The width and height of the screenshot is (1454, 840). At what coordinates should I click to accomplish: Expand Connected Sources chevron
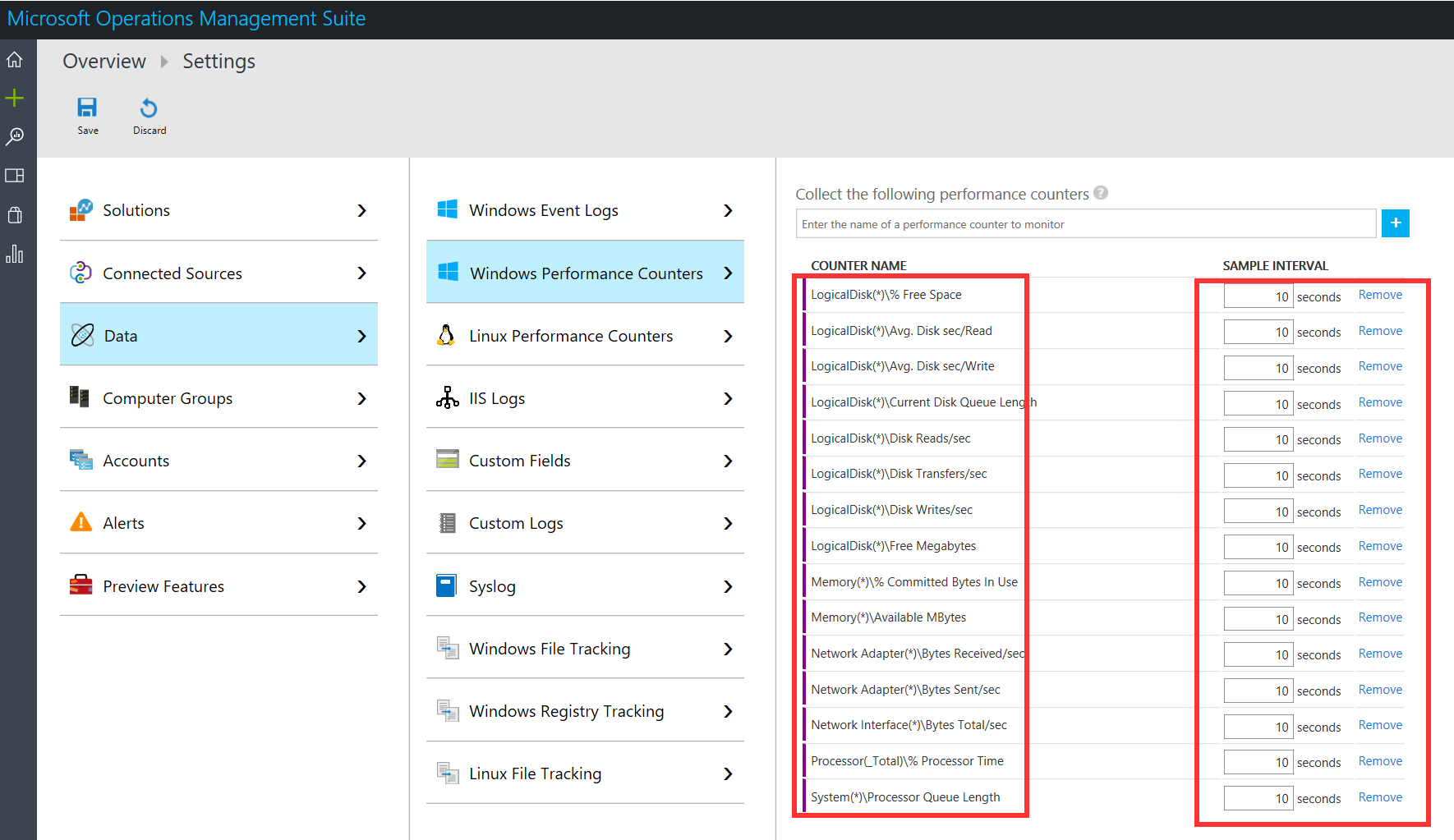click(361, 273)
